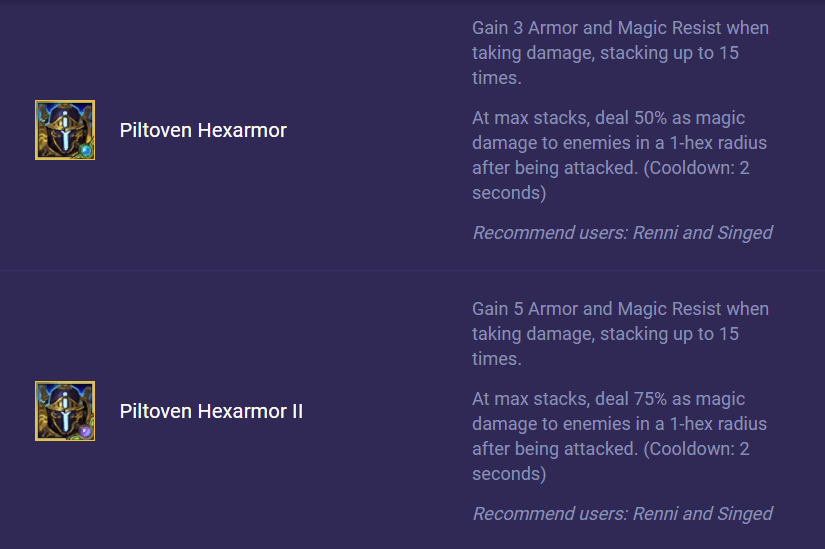Click the teal gem on the Hexarmor icon

point(86,151)
